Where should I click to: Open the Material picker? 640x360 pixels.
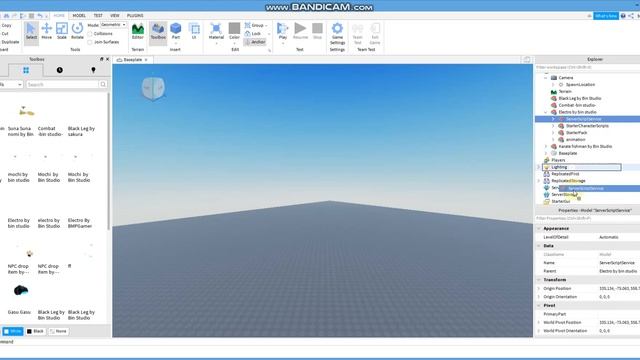point(216,31)
